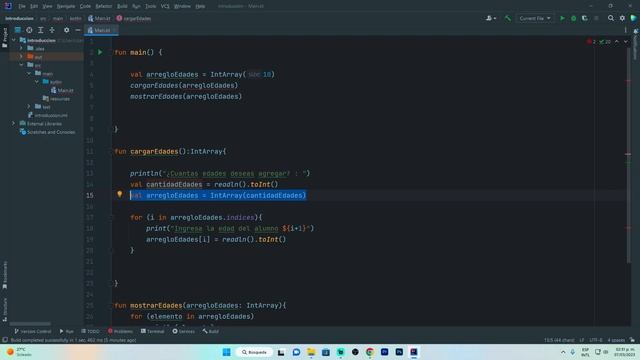This screenshot has height=360, width=640.
Task: Hide the Project panel with the minus icon
Action: tap(78, 30)
